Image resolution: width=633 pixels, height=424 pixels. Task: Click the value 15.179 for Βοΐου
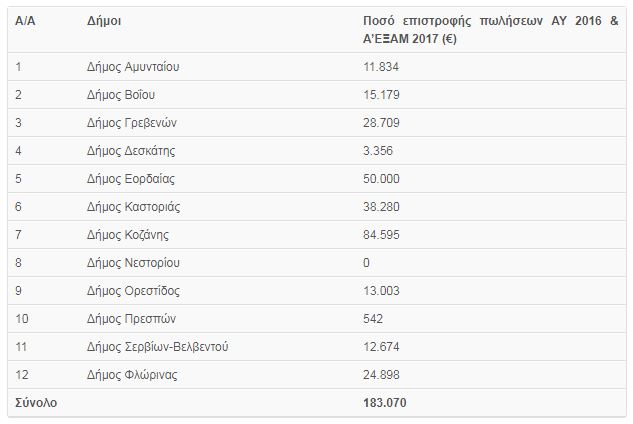381,95
